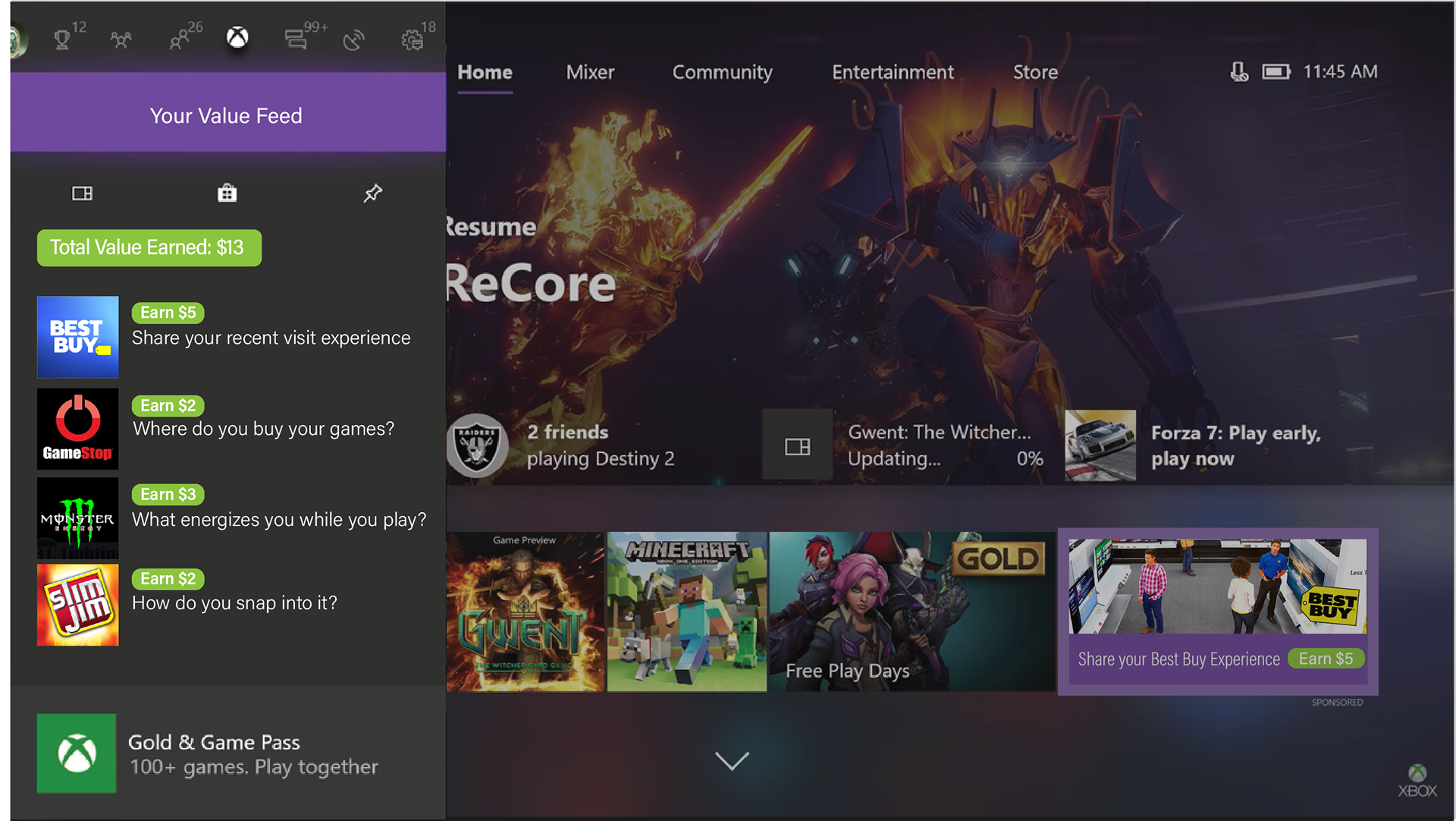The image size is (1456, 821).
Task: Click Total Value Earned $13 button
Action: point(149,248)
